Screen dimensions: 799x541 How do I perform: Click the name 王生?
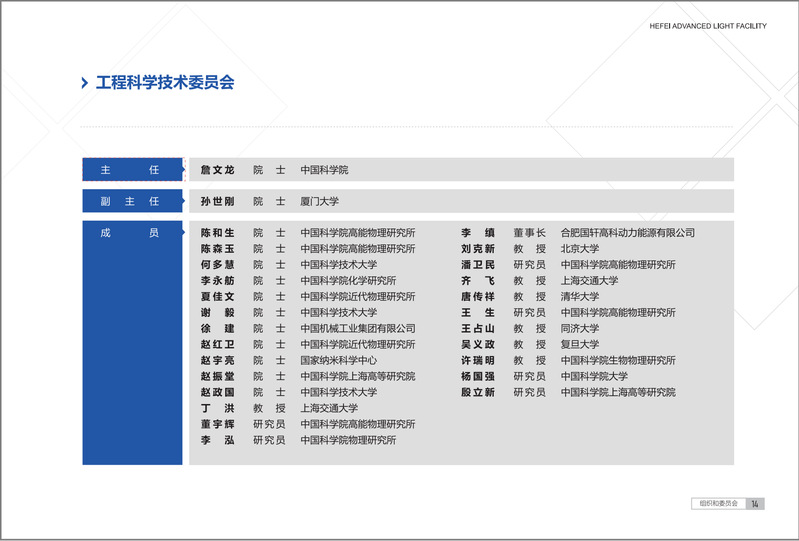coord(478,313)
